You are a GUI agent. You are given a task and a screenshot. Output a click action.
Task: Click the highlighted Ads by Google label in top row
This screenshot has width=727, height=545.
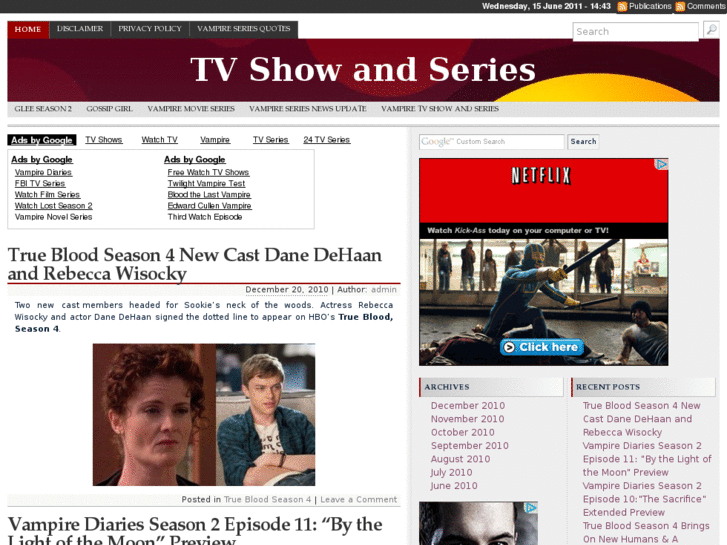pyautogui.click(x=42, y=140)
